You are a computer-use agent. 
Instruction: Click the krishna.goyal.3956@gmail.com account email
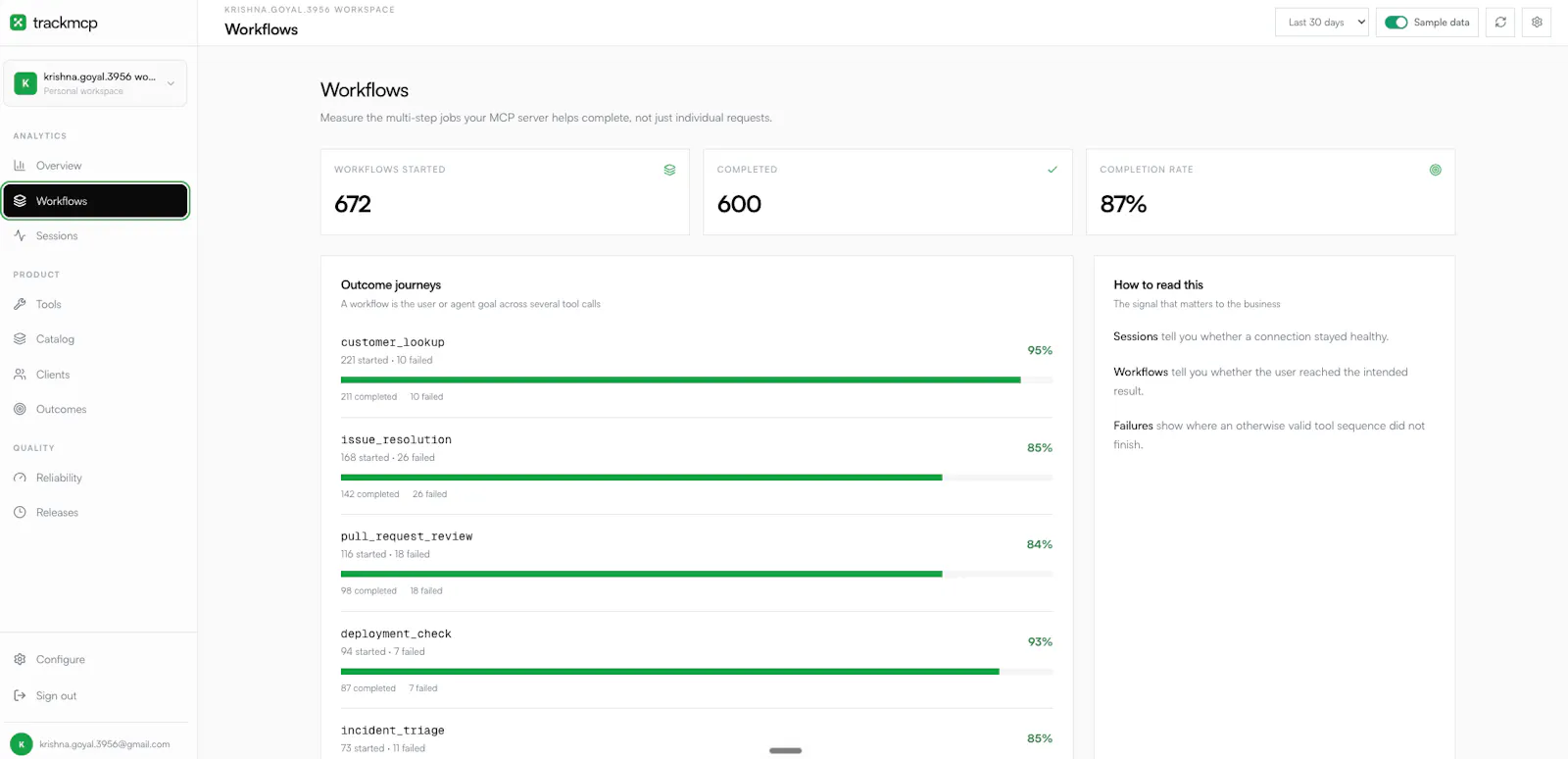(105, 744)
